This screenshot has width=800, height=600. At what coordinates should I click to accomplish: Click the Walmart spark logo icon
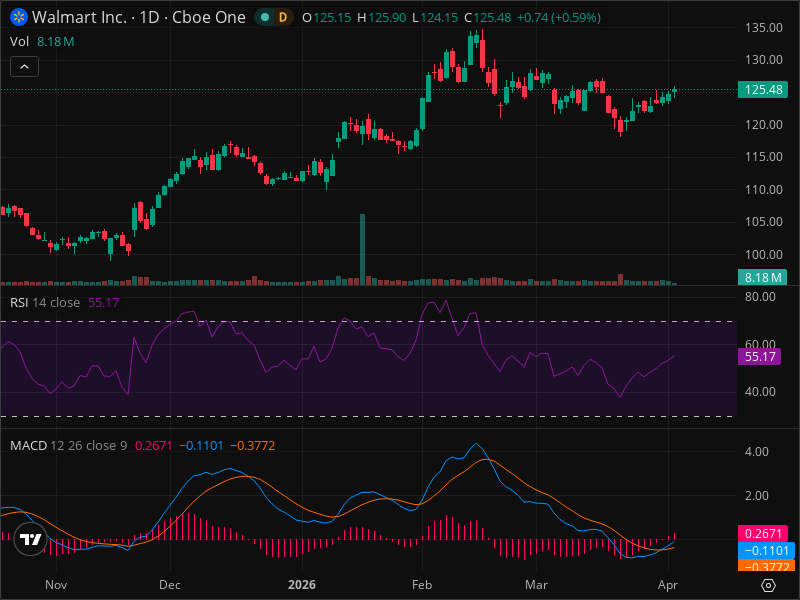[x=19, y=17]
